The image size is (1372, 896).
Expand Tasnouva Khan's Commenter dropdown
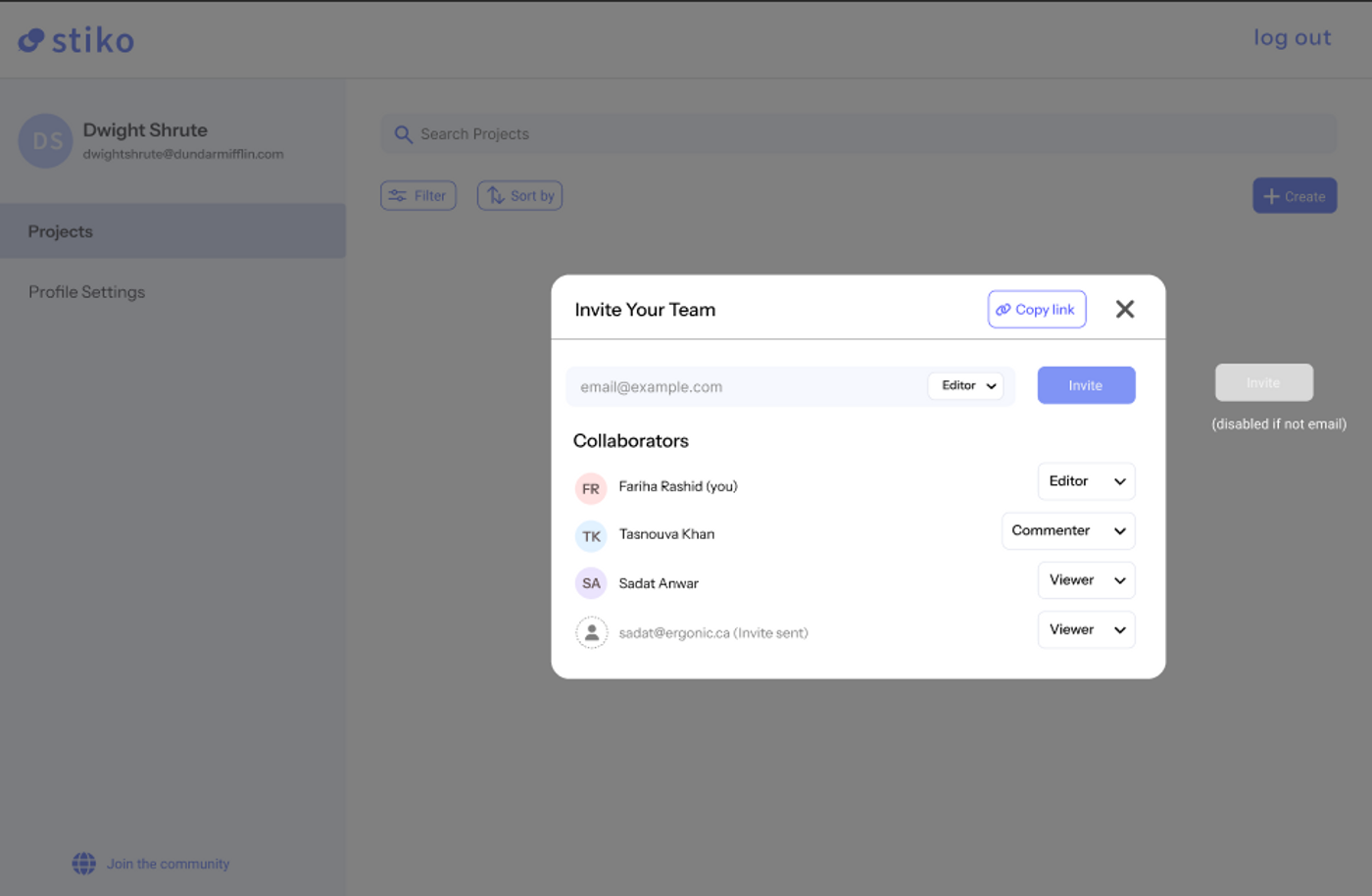[1068, 530]
